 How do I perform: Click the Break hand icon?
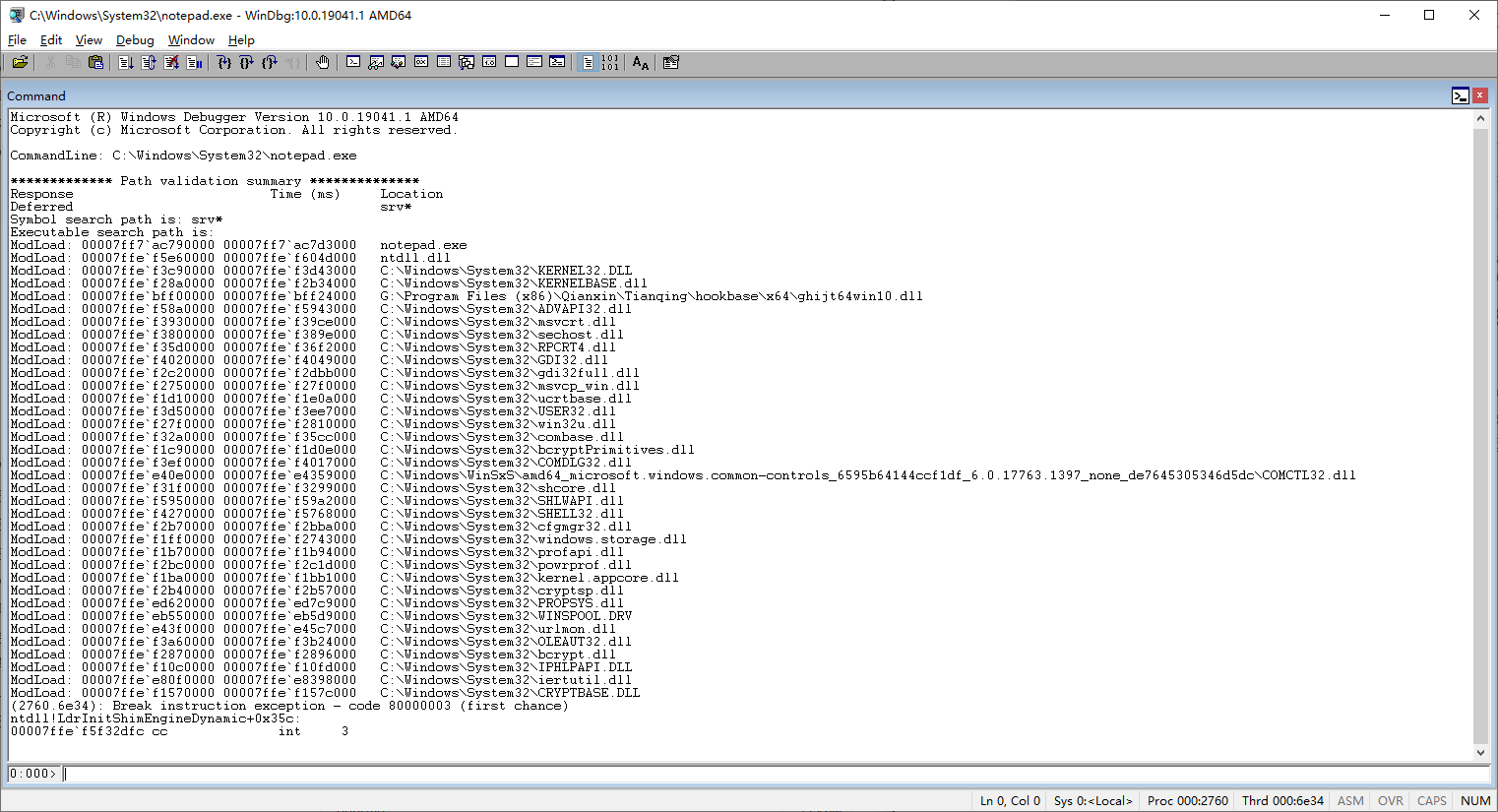pos(322,62)
